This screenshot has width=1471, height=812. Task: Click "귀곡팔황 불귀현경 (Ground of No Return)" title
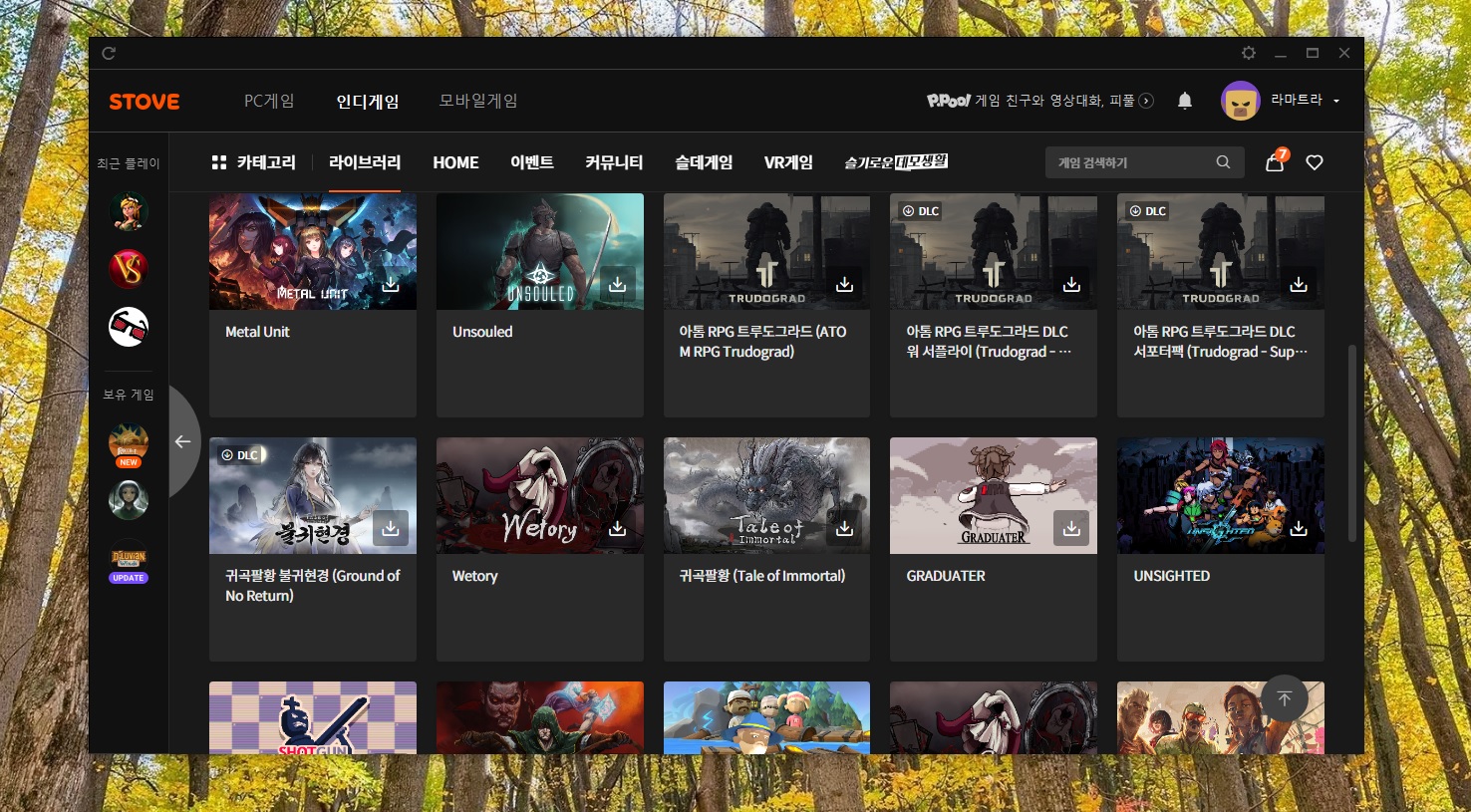pyautogui.click(x=313, y=586)
